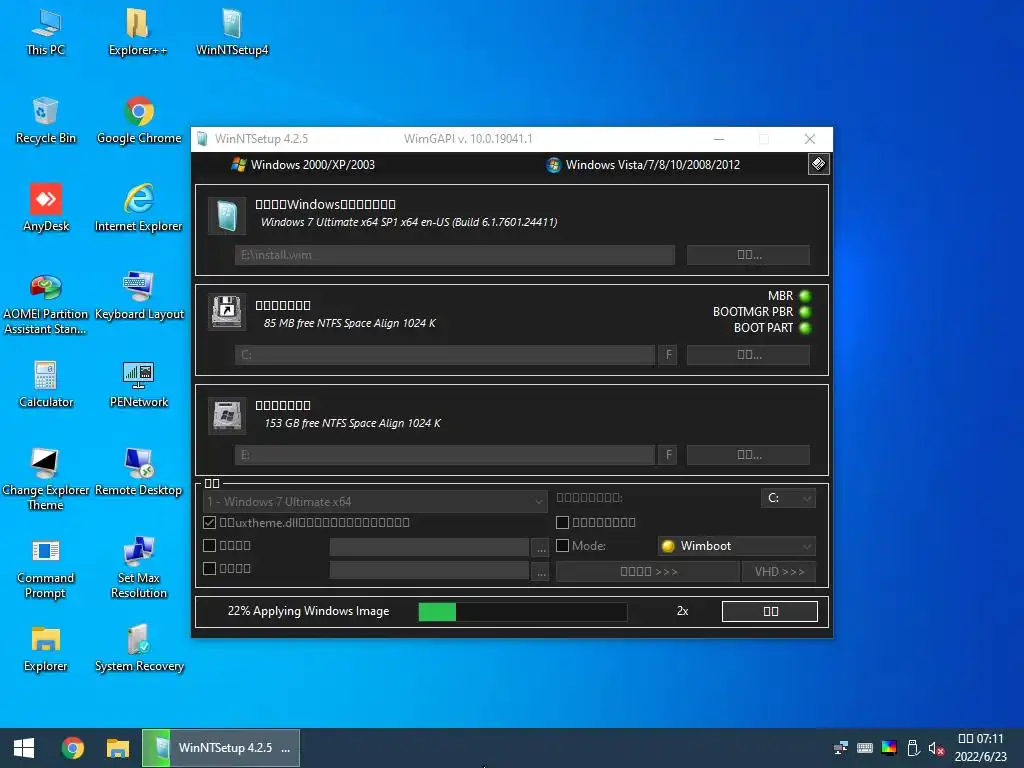Click browse button for installation drive E:
This screenshot has height=768, width=1024.
tap(748, 455)
